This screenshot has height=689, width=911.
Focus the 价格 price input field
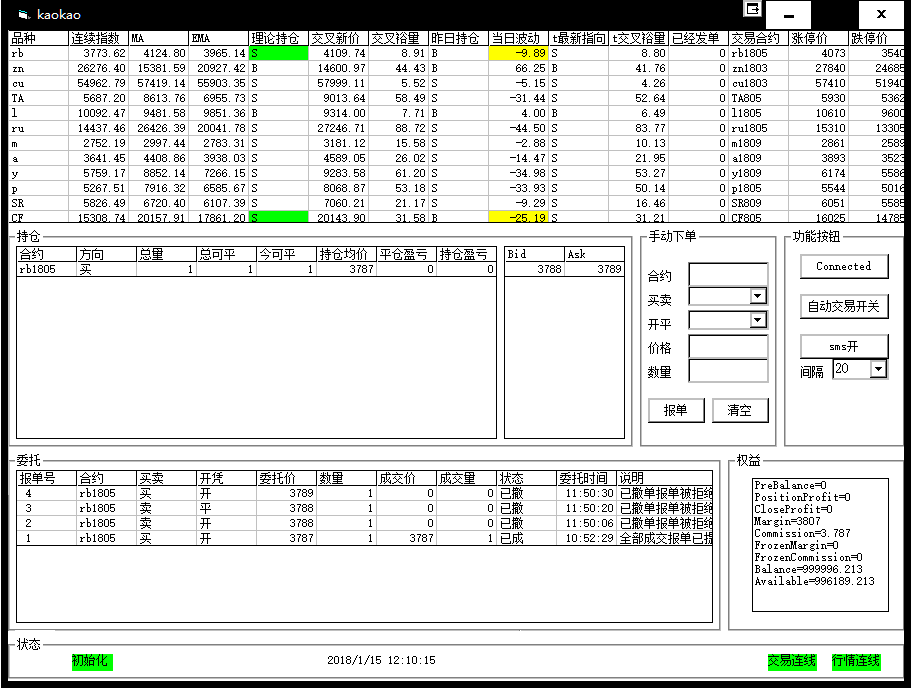[x=728, y=347]
